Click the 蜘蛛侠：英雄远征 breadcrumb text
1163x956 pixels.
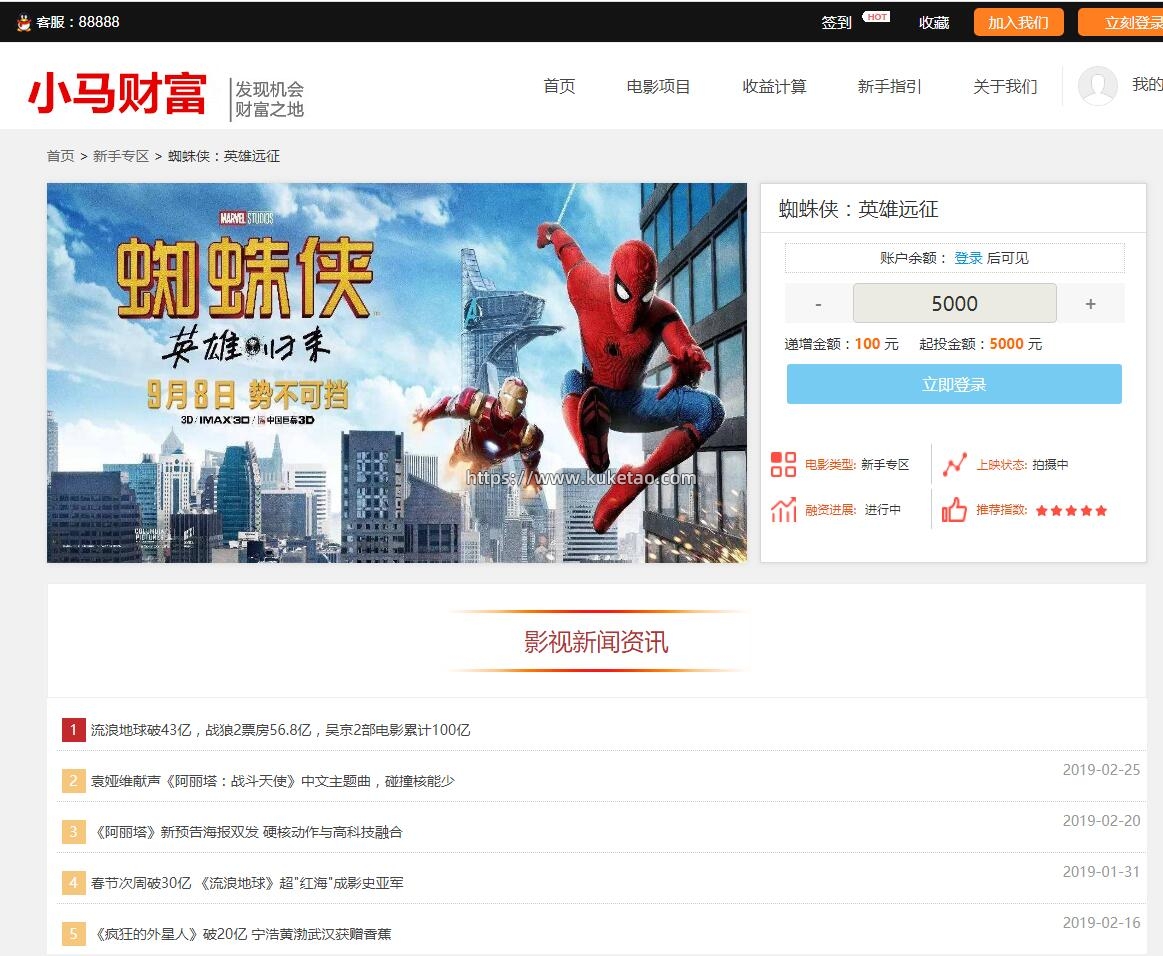[x=224, y=156]
